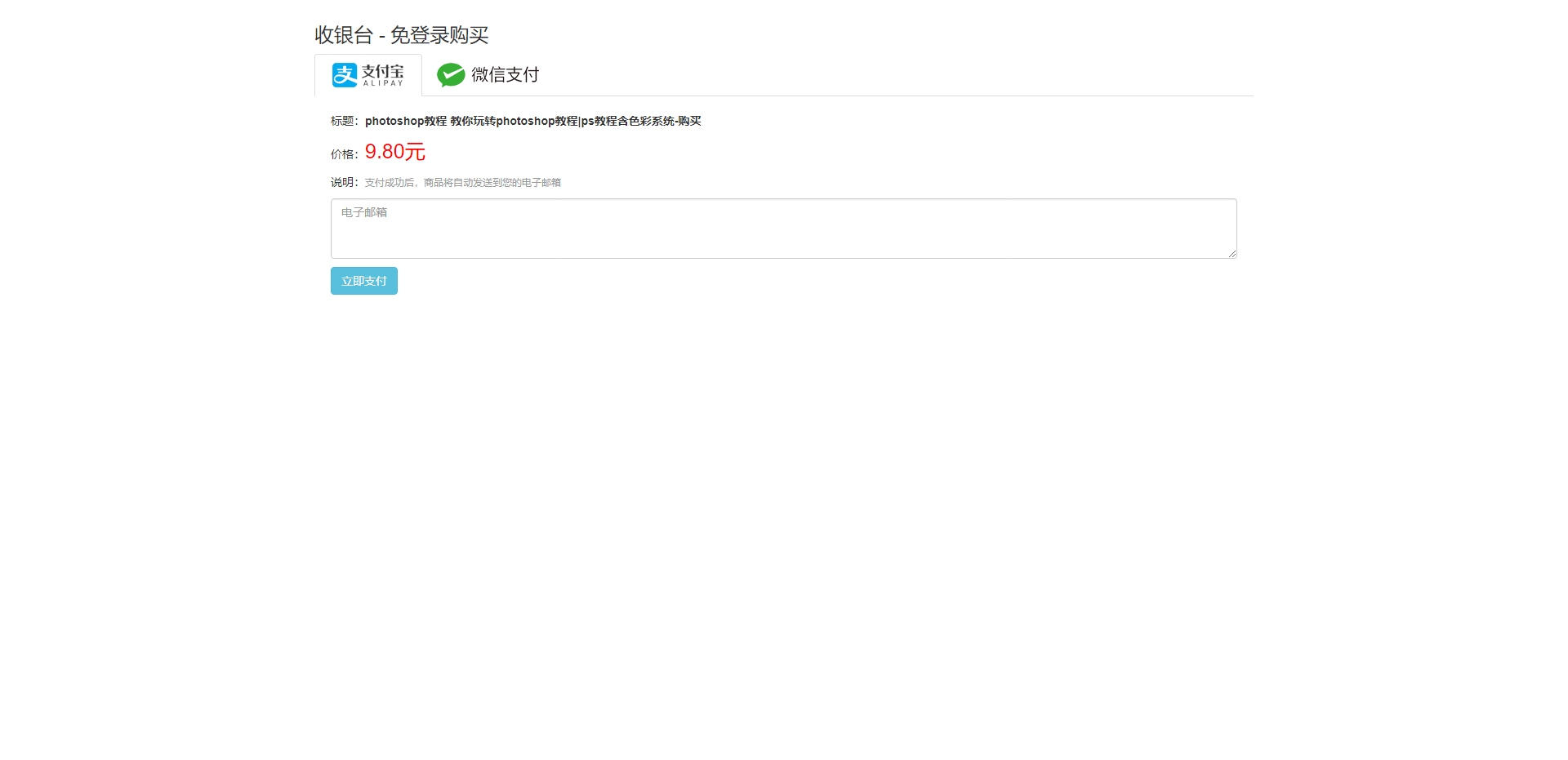Click the 电子邮箱 placeholder text

(x=364, y=212)
